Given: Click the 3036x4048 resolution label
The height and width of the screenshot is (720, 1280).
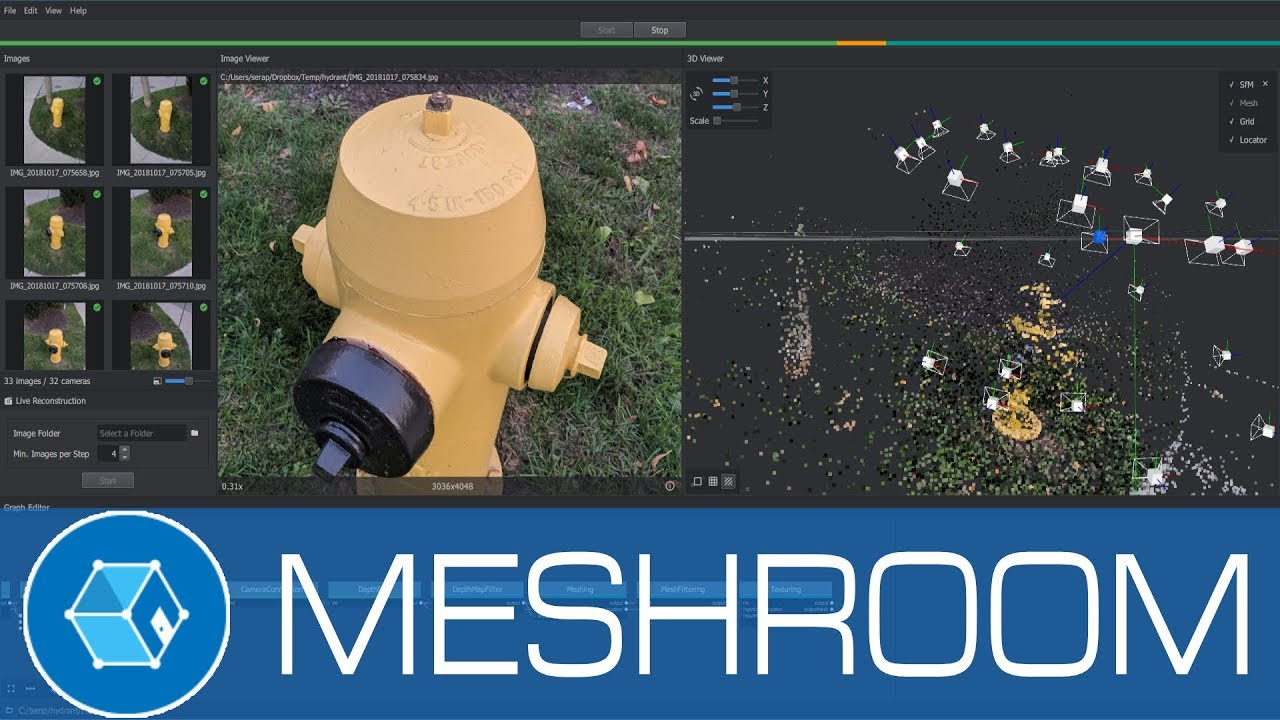Looking at the screenshot, I should click(452, 486).
